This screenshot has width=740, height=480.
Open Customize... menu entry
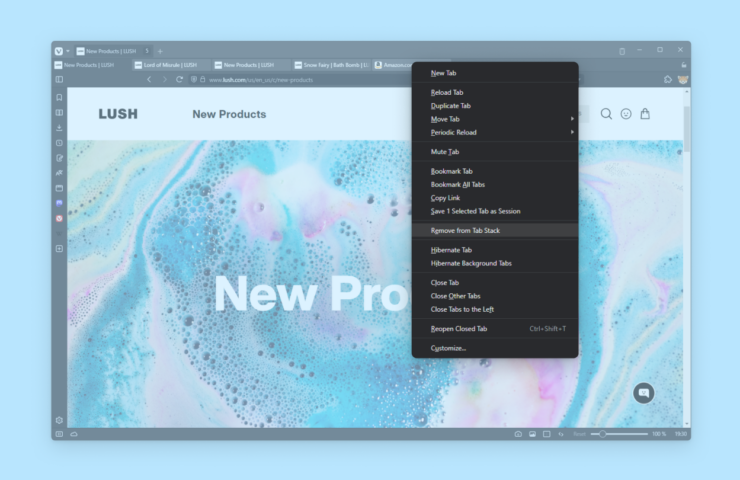(495, 348)
